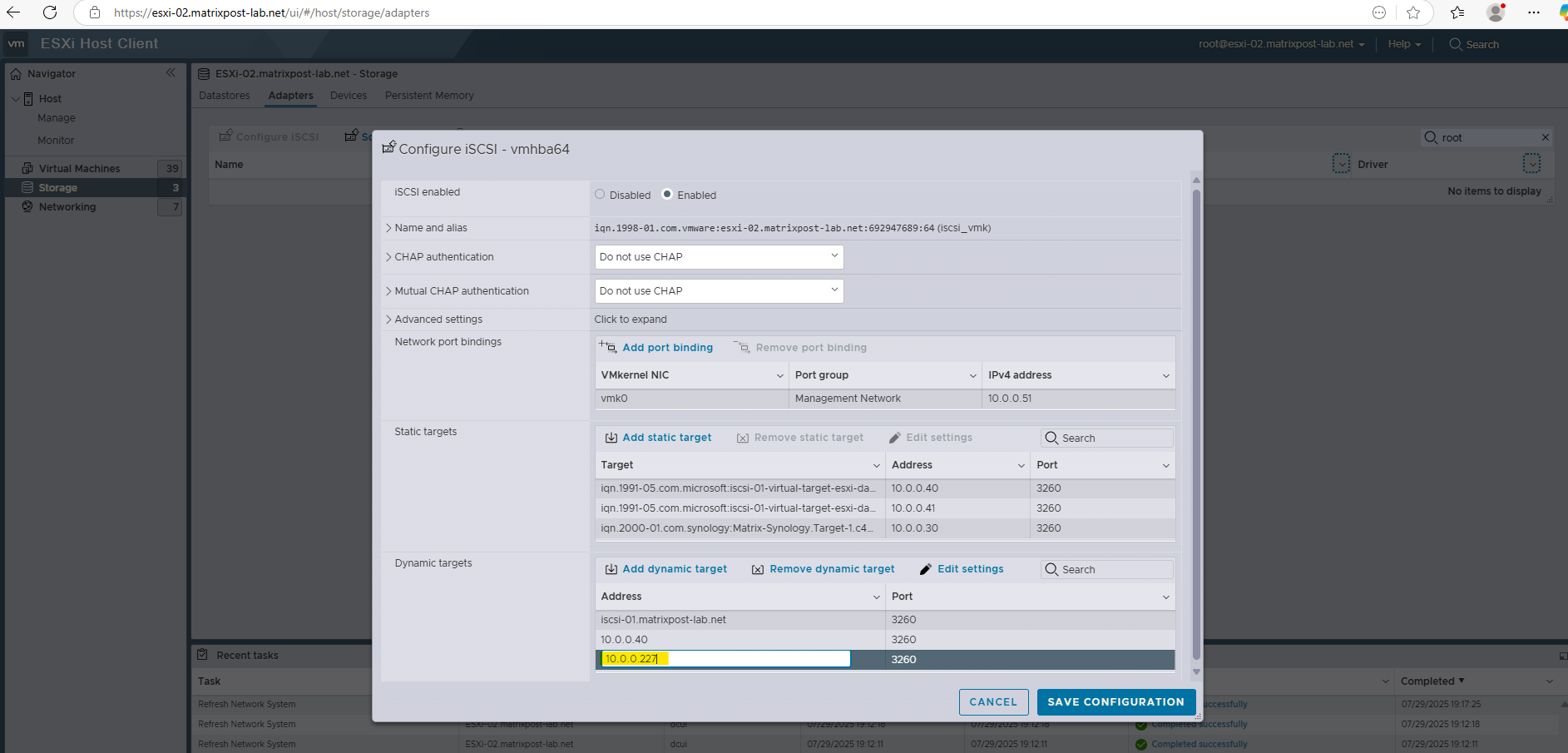Click the Add port binding icon
The image size is (1568, 753).
pyautogui.click(x=606, y=347)
